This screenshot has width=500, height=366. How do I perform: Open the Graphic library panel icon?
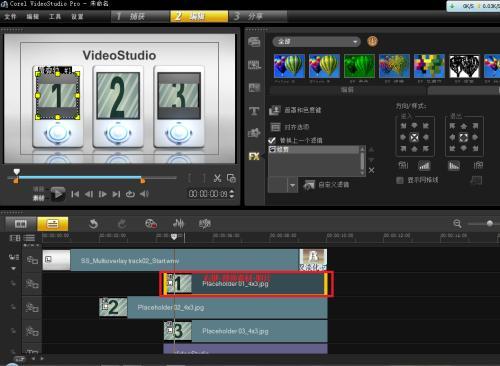(254, 133)
